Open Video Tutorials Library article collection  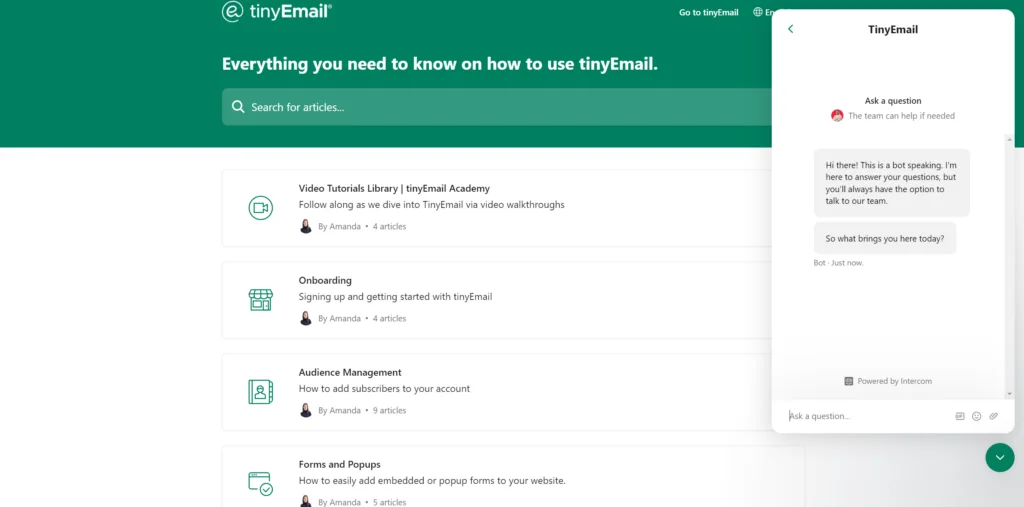tap(394, 188)
